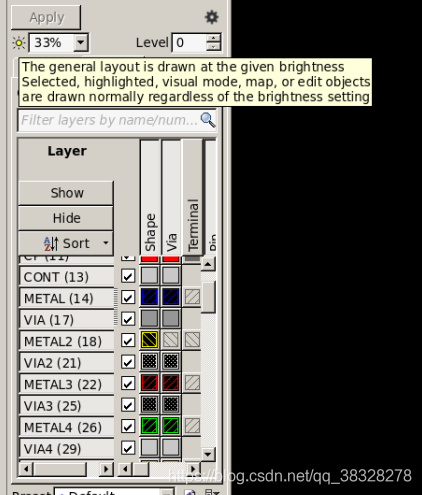Toggle the VIA (17) layer checkbox

tap(128, 319)
